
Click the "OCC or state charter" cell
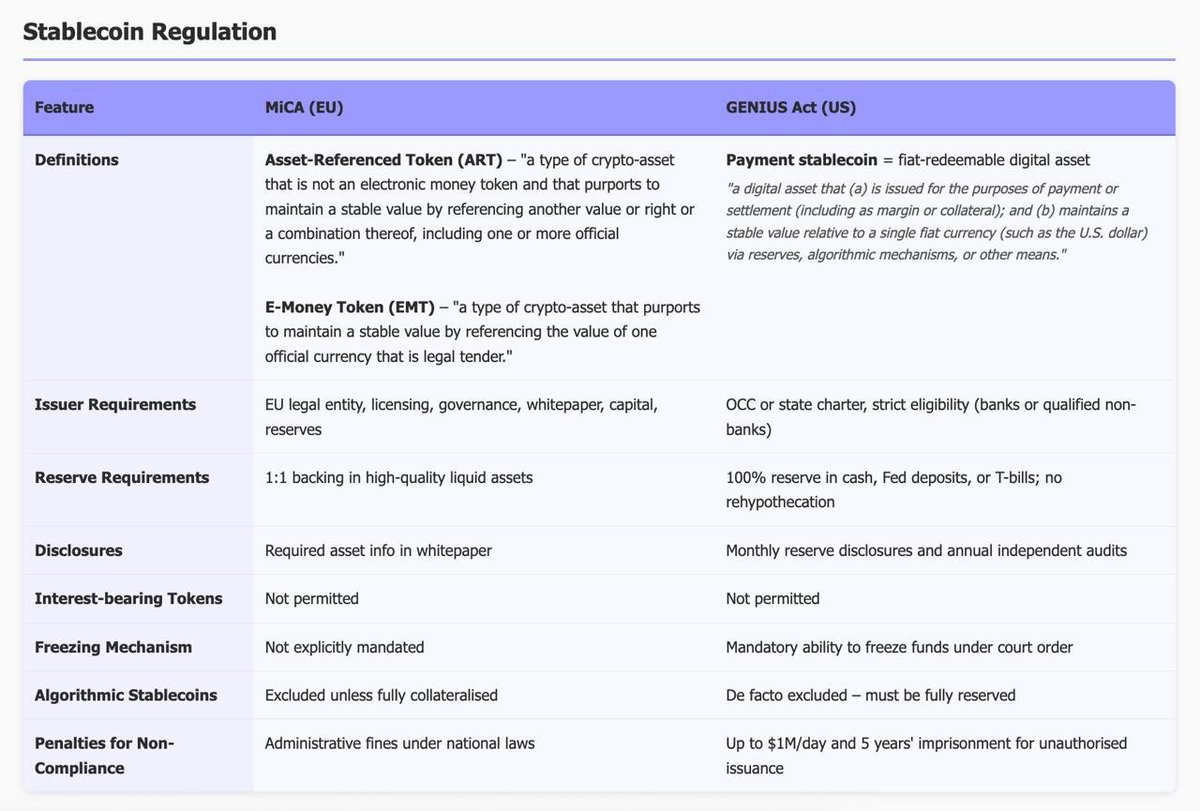coord(931,416)
